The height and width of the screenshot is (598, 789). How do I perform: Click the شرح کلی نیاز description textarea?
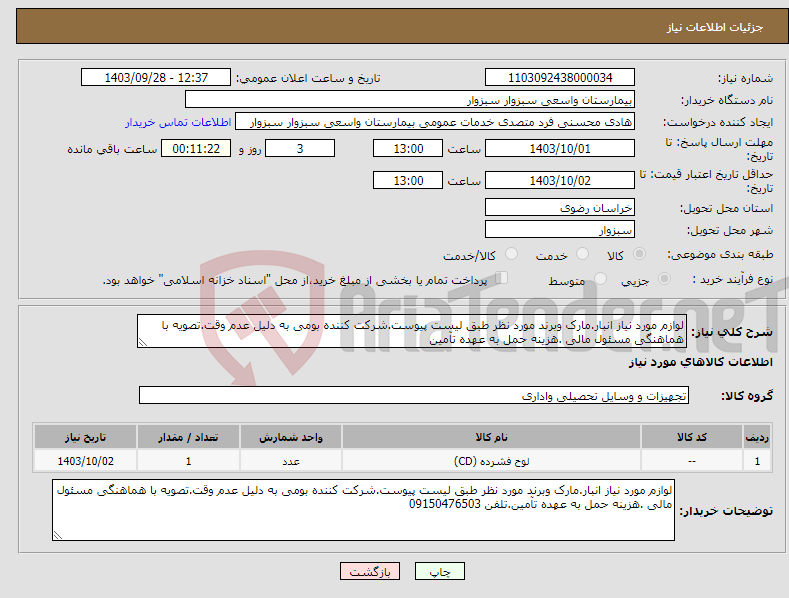click(x=412, y=331)
